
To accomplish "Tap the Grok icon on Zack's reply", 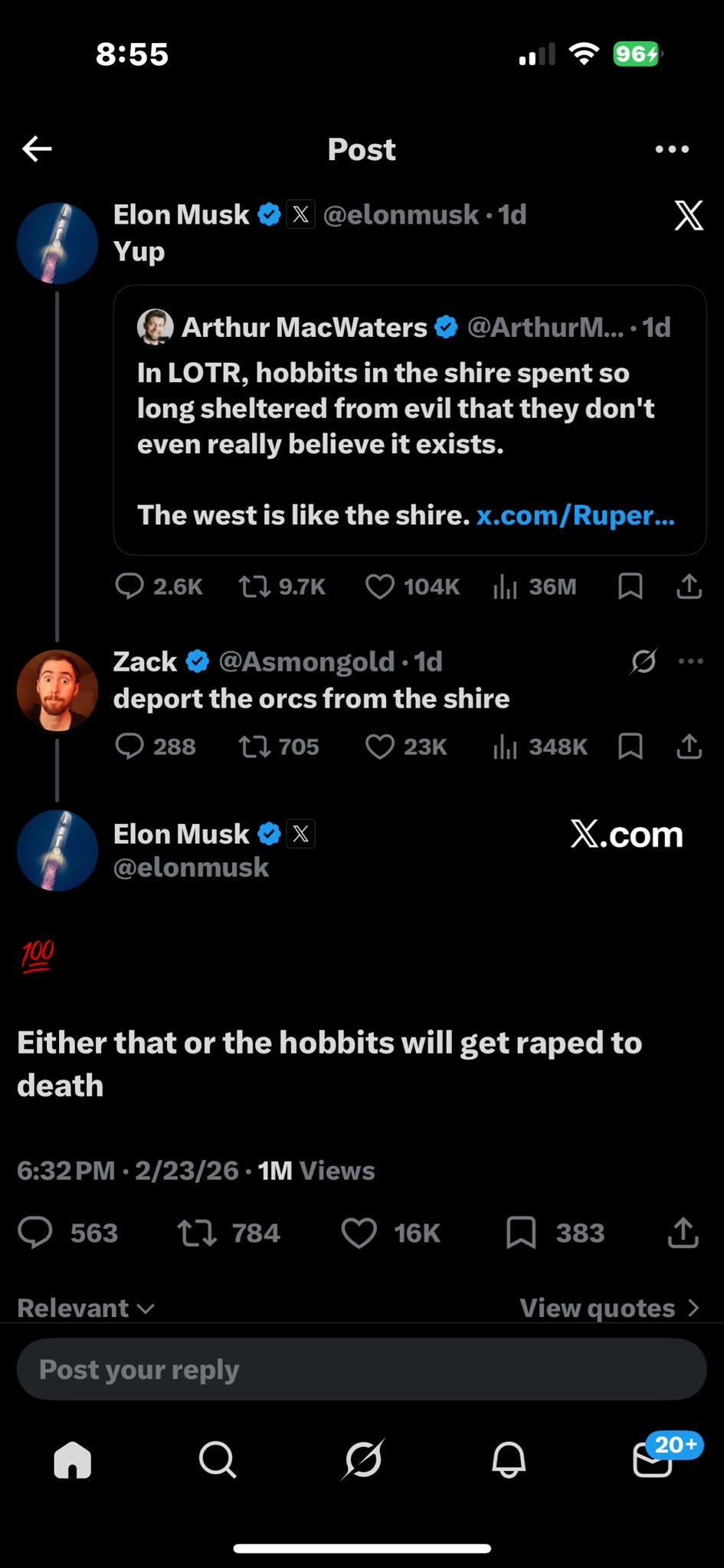I will pyautogui.click(x=643, y=661).
